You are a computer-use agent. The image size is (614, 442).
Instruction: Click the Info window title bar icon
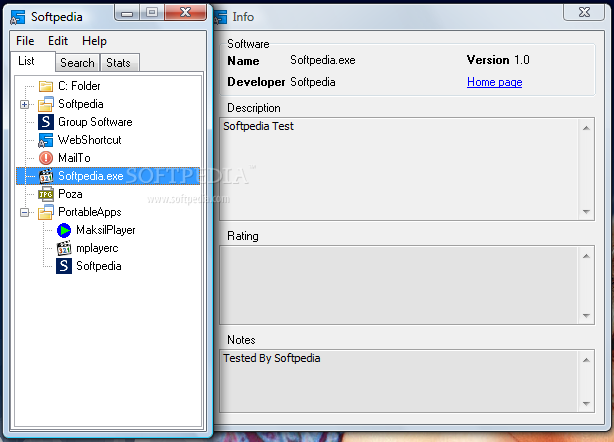[220, 17]
